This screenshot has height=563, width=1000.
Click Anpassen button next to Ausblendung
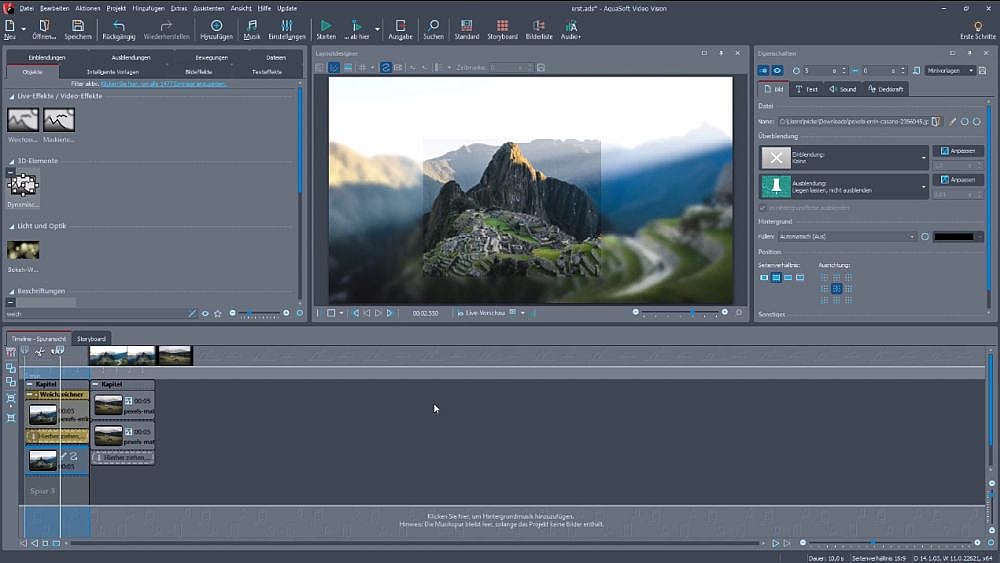(x=958, y=180)
